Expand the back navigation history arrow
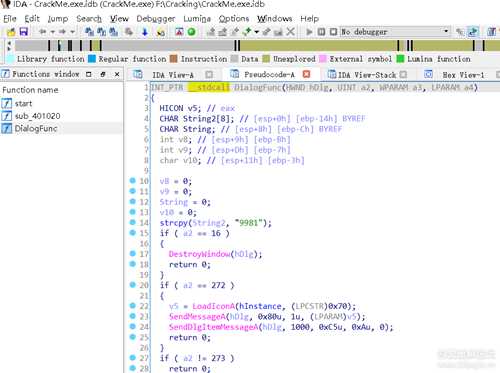This screenshot has width=500, height=373. (x=53, y=32)
